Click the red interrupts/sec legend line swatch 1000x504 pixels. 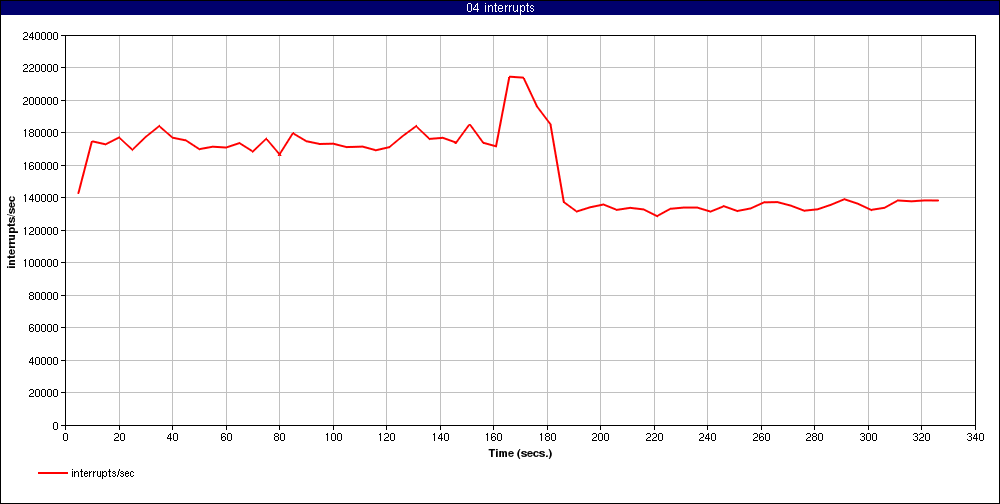pos(53,473)
